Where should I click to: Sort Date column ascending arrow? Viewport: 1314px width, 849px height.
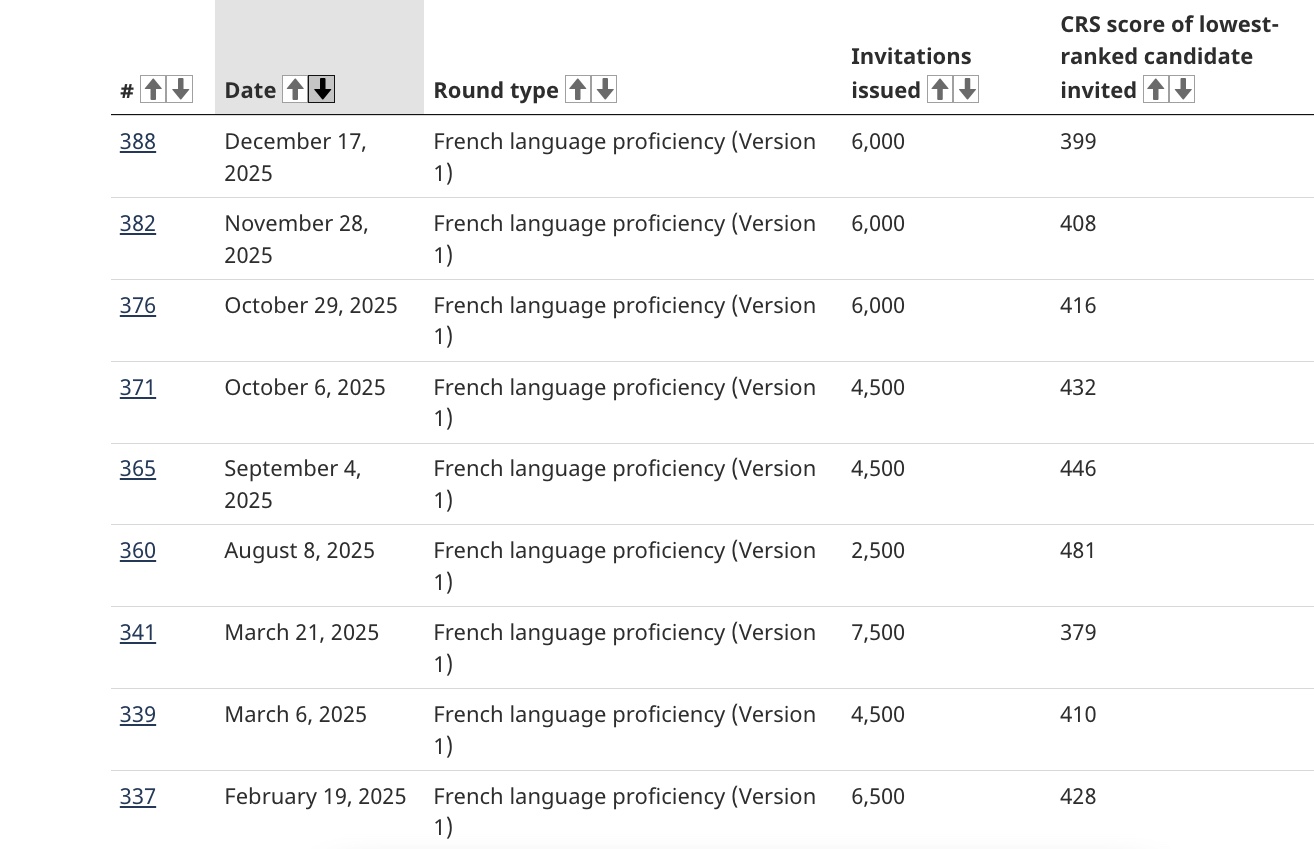(x=295, y=90)
